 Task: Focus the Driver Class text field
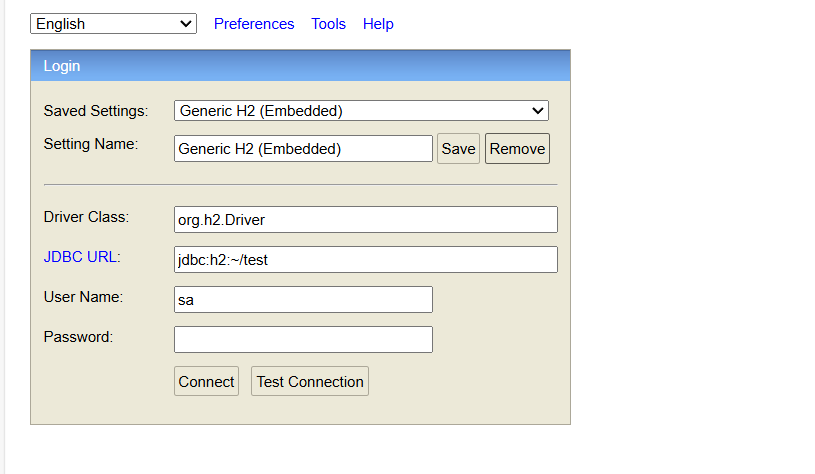tap(365, 220)
